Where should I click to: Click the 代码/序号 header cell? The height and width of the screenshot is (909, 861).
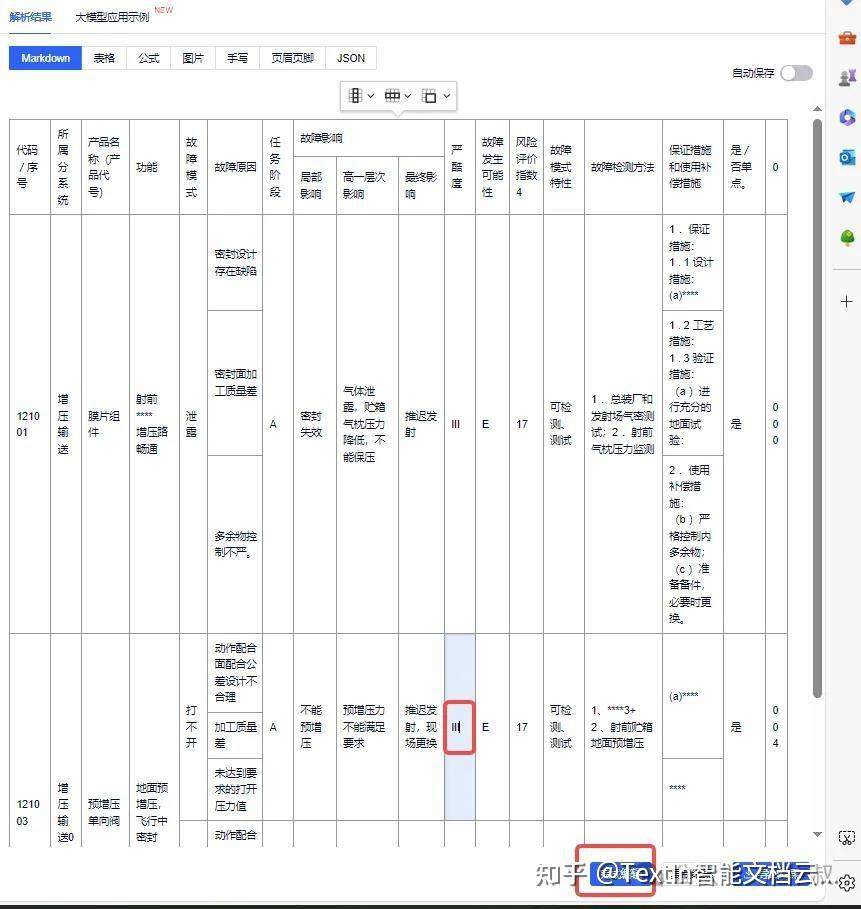tap(30, 167)
